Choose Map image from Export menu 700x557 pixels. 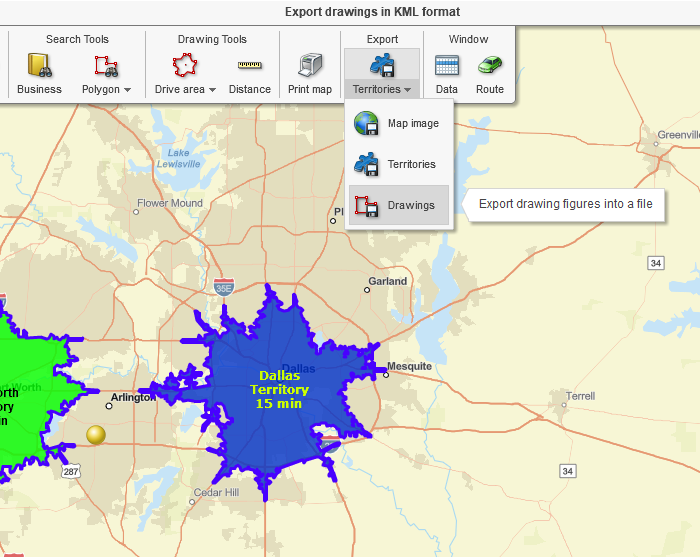pos(399,123)
